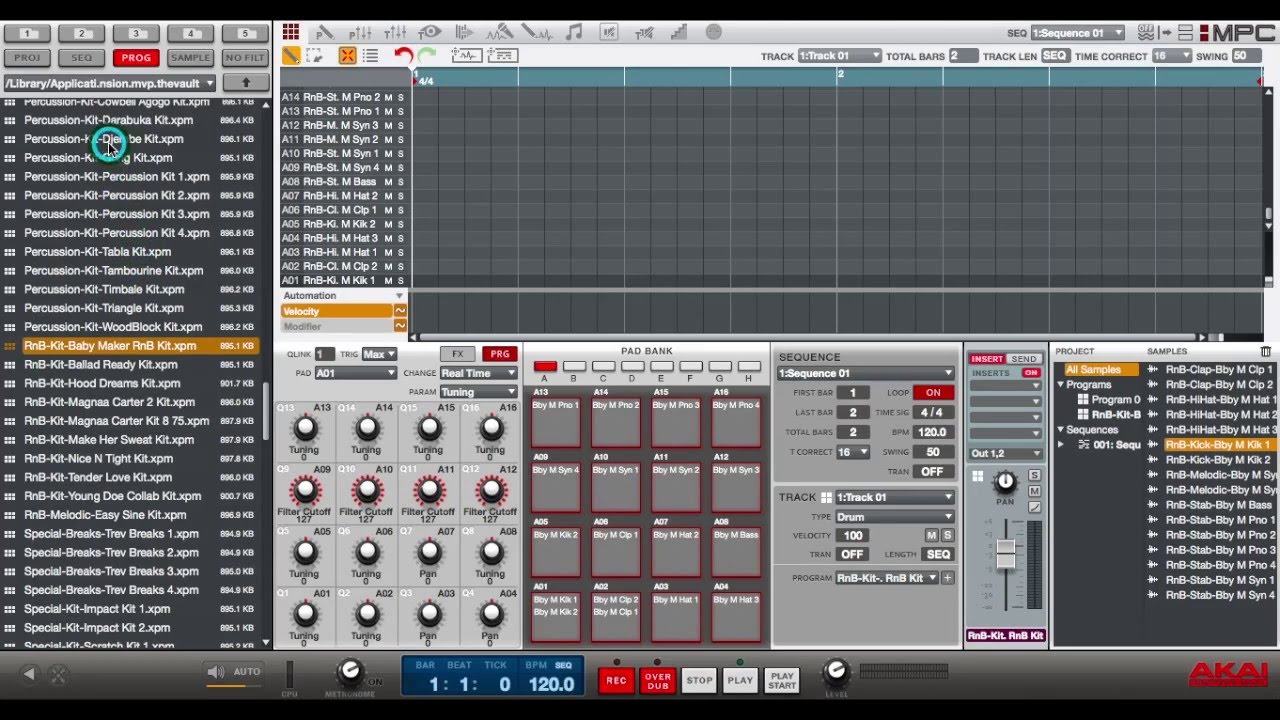Viewport: 1280px width, 720px height.
Task: Select browser shortcut tab 3
Action: [136, 34]
